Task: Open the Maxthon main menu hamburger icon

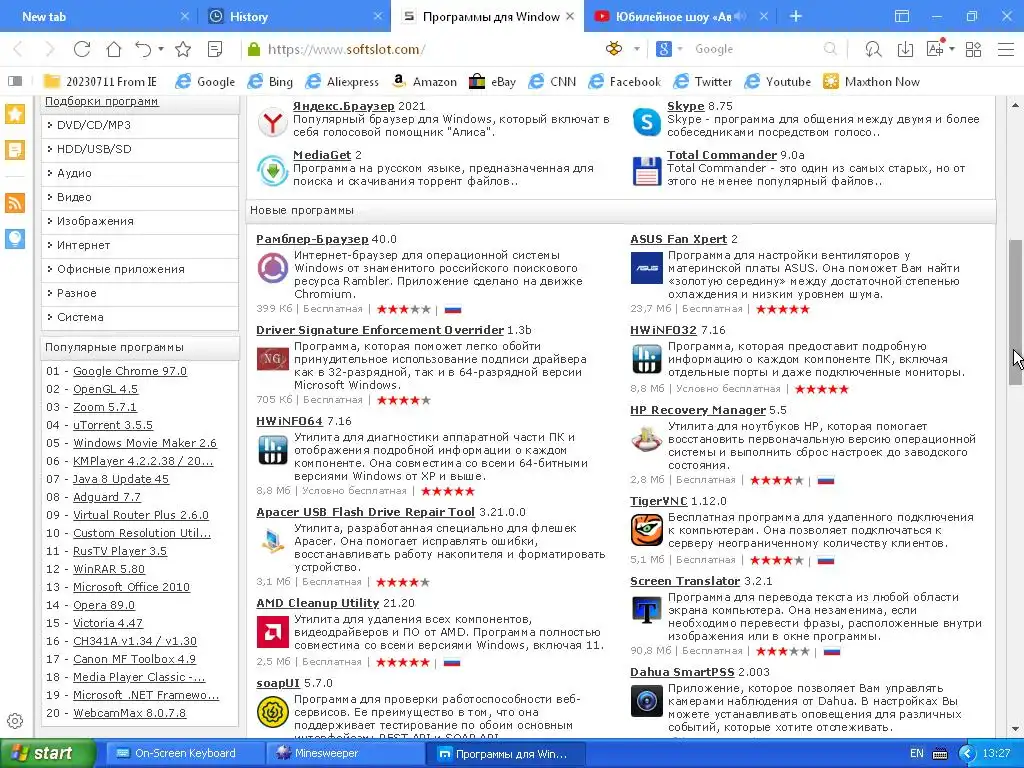Action: pyautogui.click(x=1006, y=49)
